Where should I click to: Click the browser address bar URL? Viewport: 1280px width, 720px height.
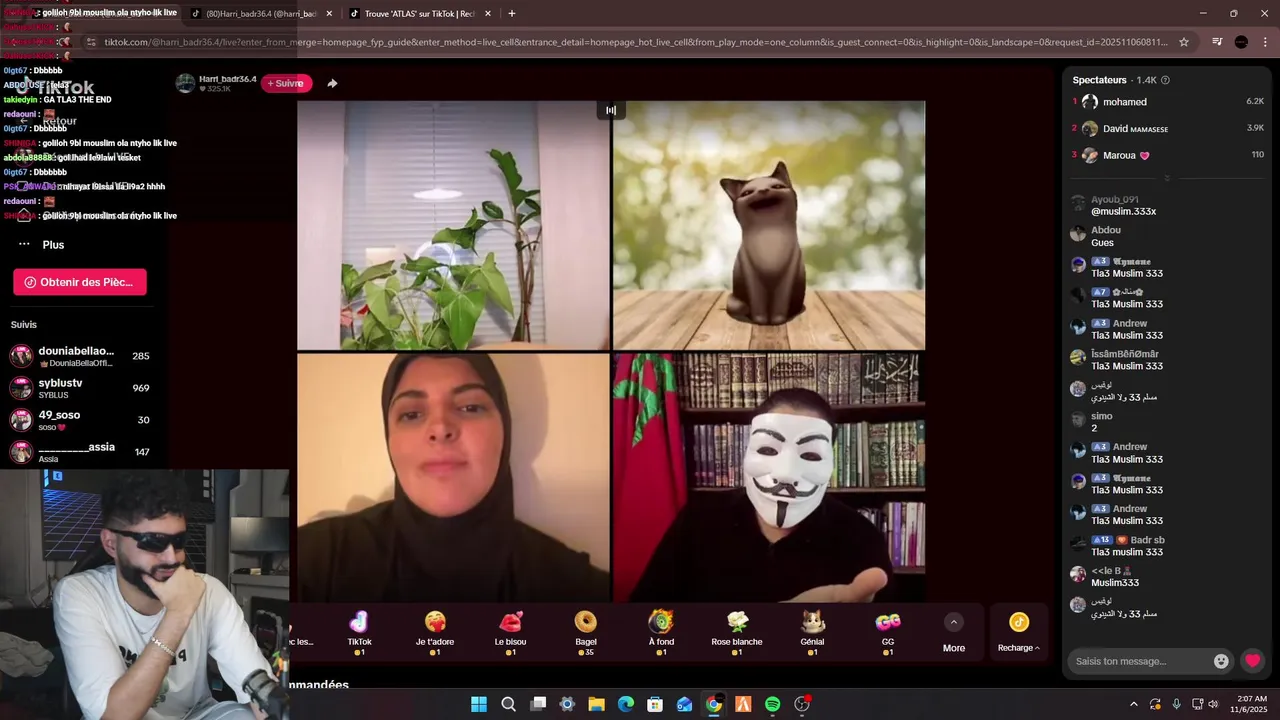[x=635, y=42]
